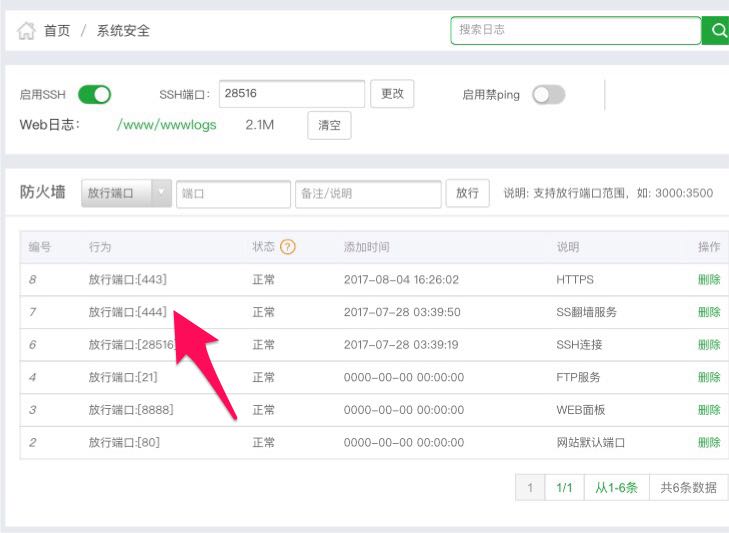
Task: Toggle the enable SSH switch
Action: coord(94,95)
